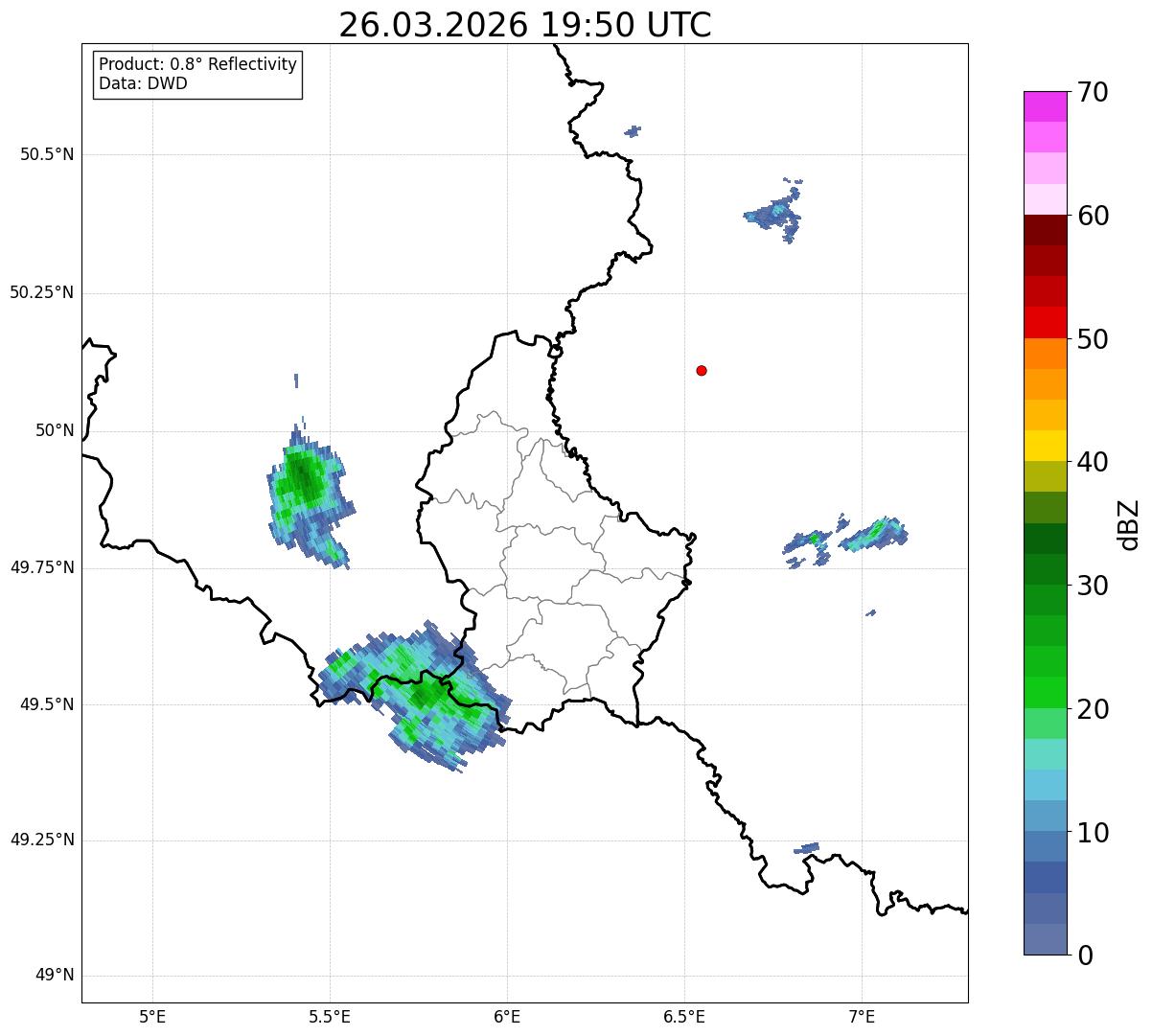Viewport: 1152px width, 1036px height.
Task: Click the colorbar tick label '50'
Action: coord(1094,339)
